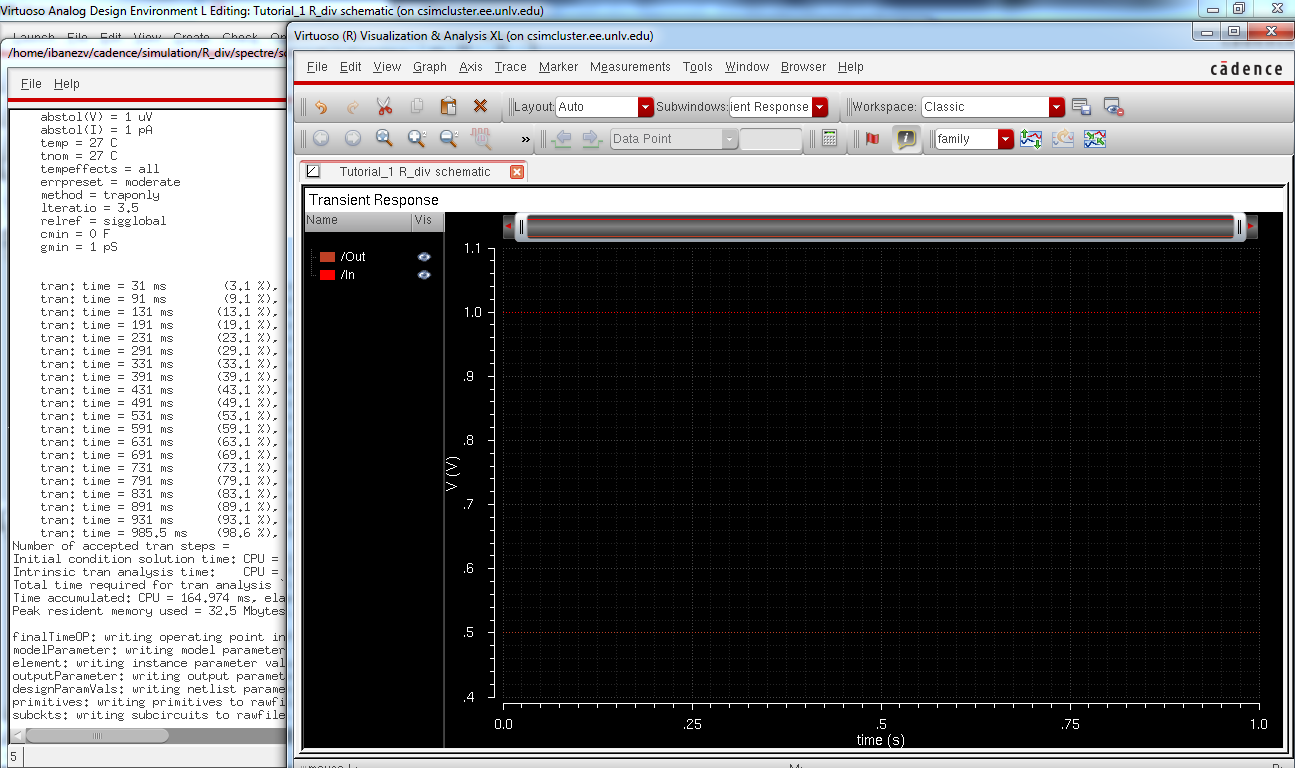Image resolution: width=1295 pixels, height=768 pixels.
Task: Click the red flag marker icon
Action: click(873, 139)
